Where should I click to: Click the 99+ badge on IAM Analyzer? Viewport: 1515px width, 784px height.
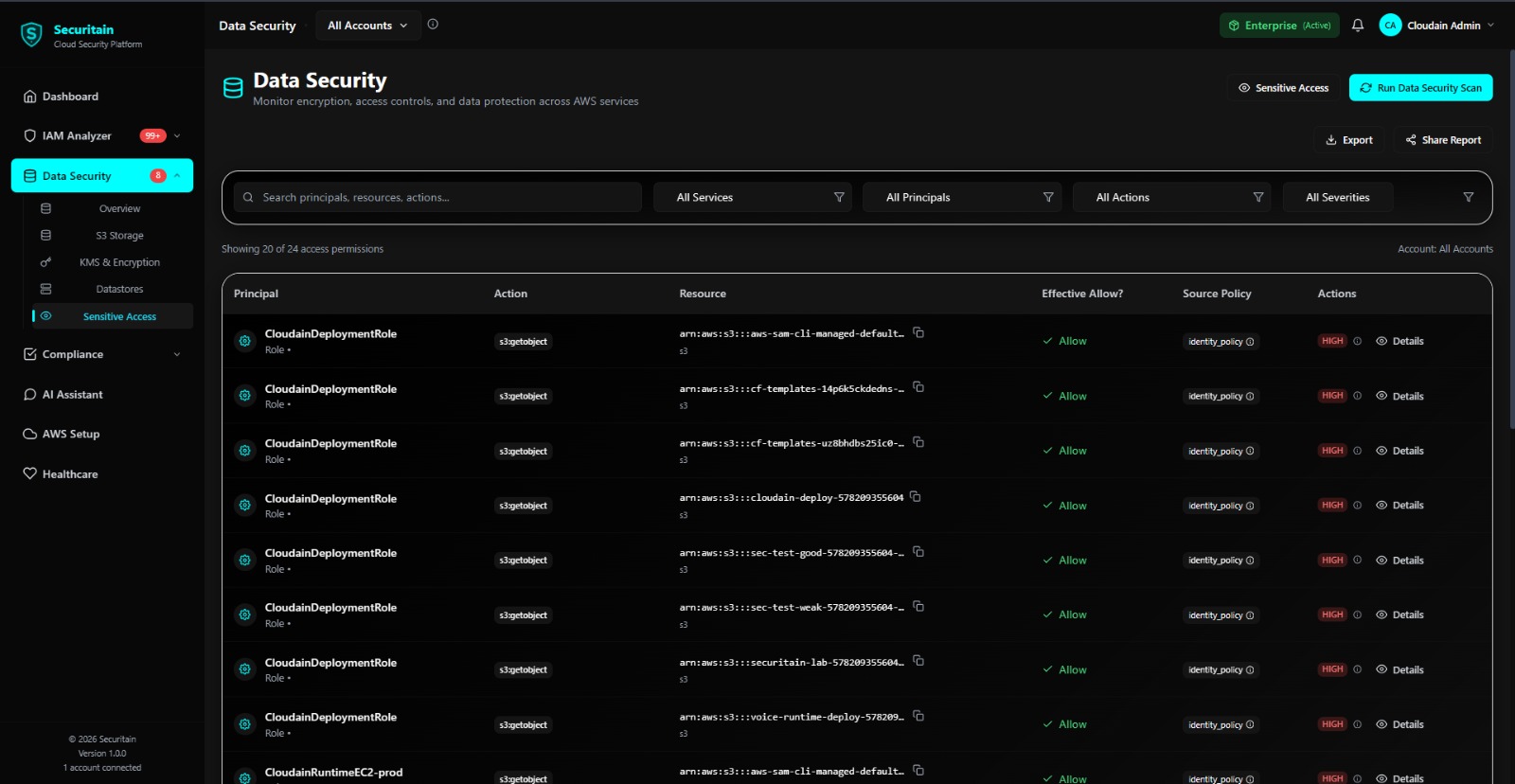tap(152, 135)
